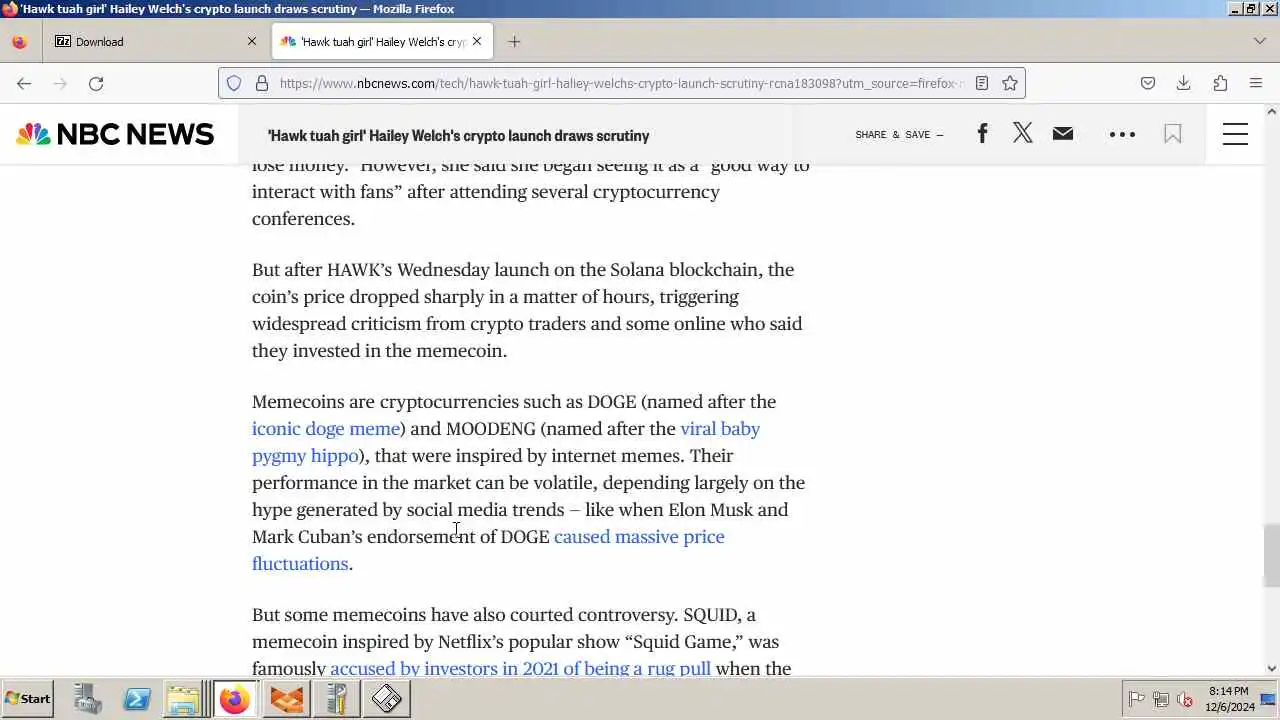This screenshot has height=720, width=1280.
Task: Open the tracking protection shield icon
Action: coord(234,84)
